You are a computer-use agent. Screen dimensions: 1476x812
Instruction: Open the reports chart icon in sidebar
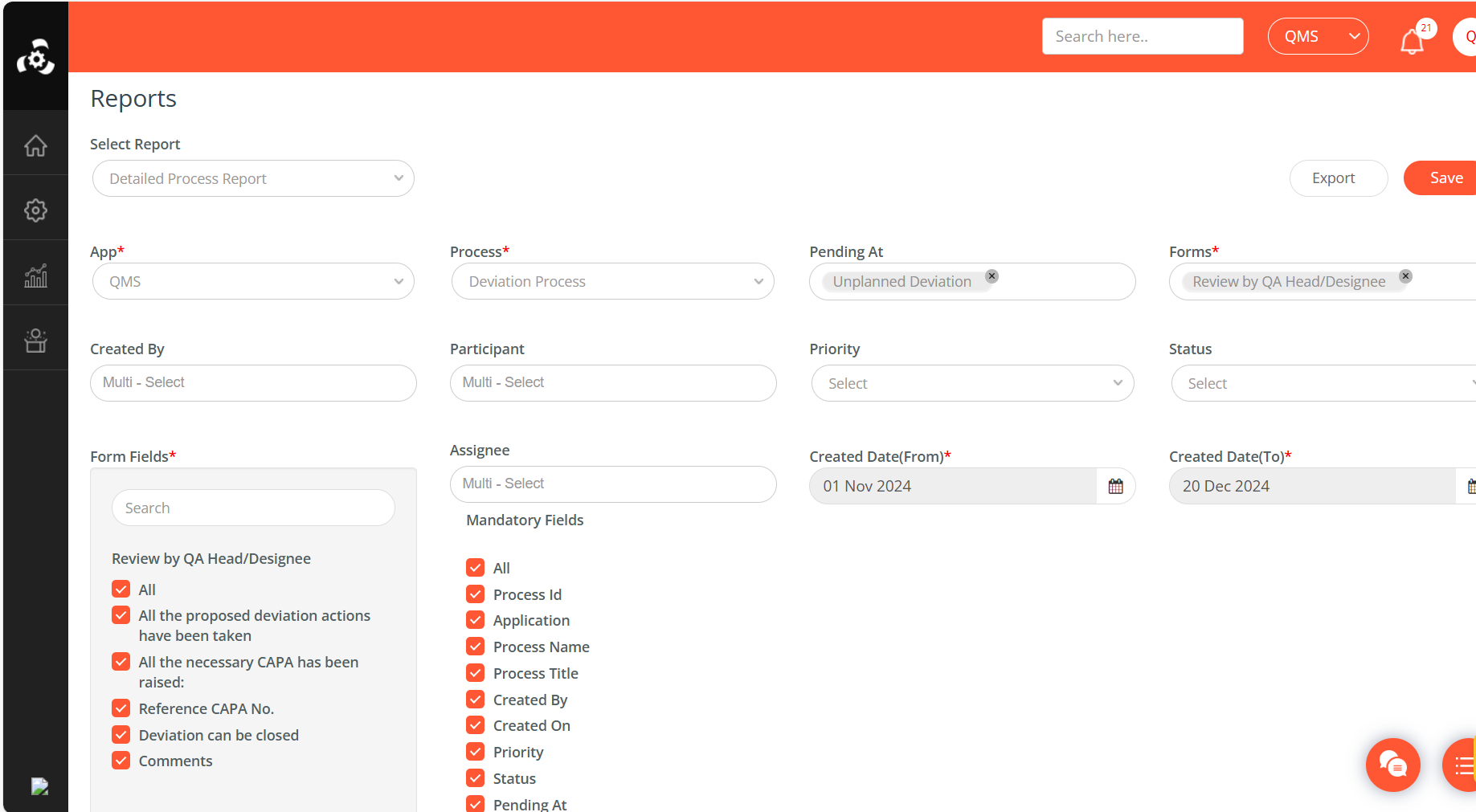tap(35, 275)
